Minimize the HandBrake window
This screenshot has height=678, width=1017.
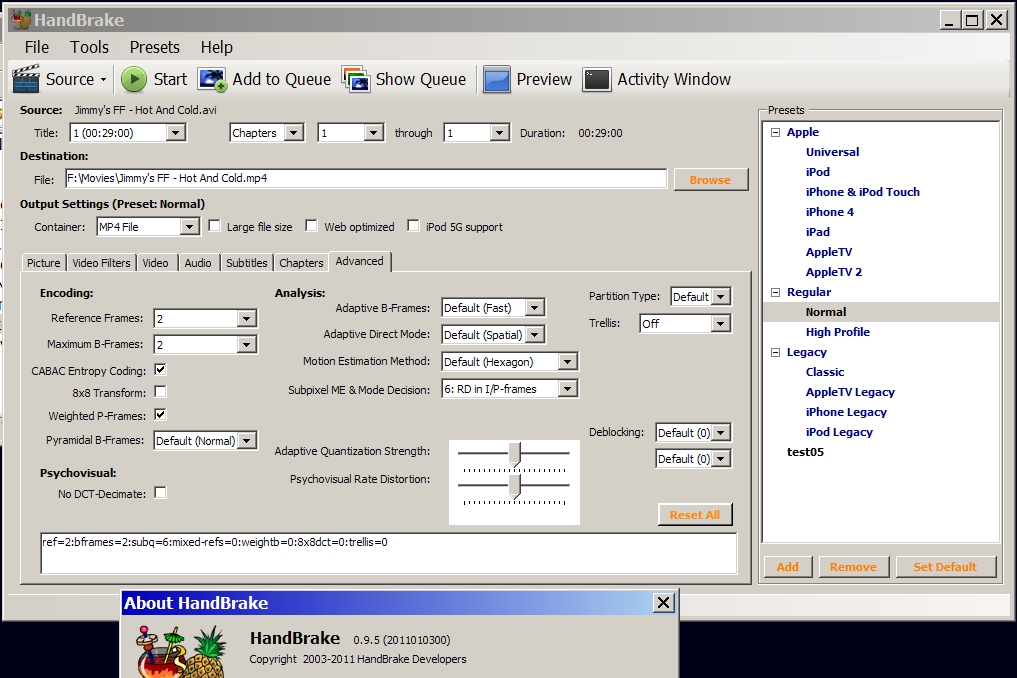pos(950,20)
